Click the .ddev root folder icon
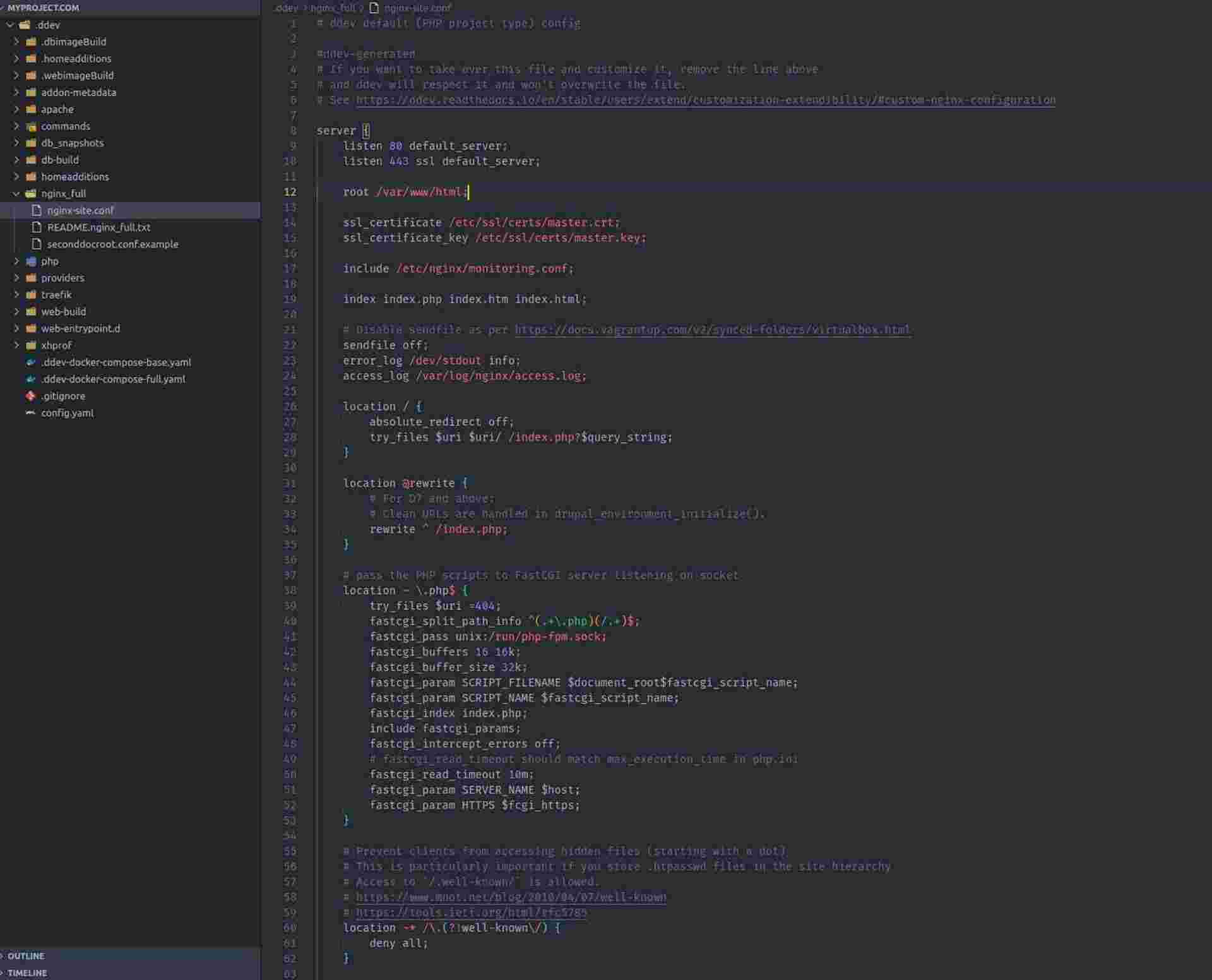 [25, 25]
